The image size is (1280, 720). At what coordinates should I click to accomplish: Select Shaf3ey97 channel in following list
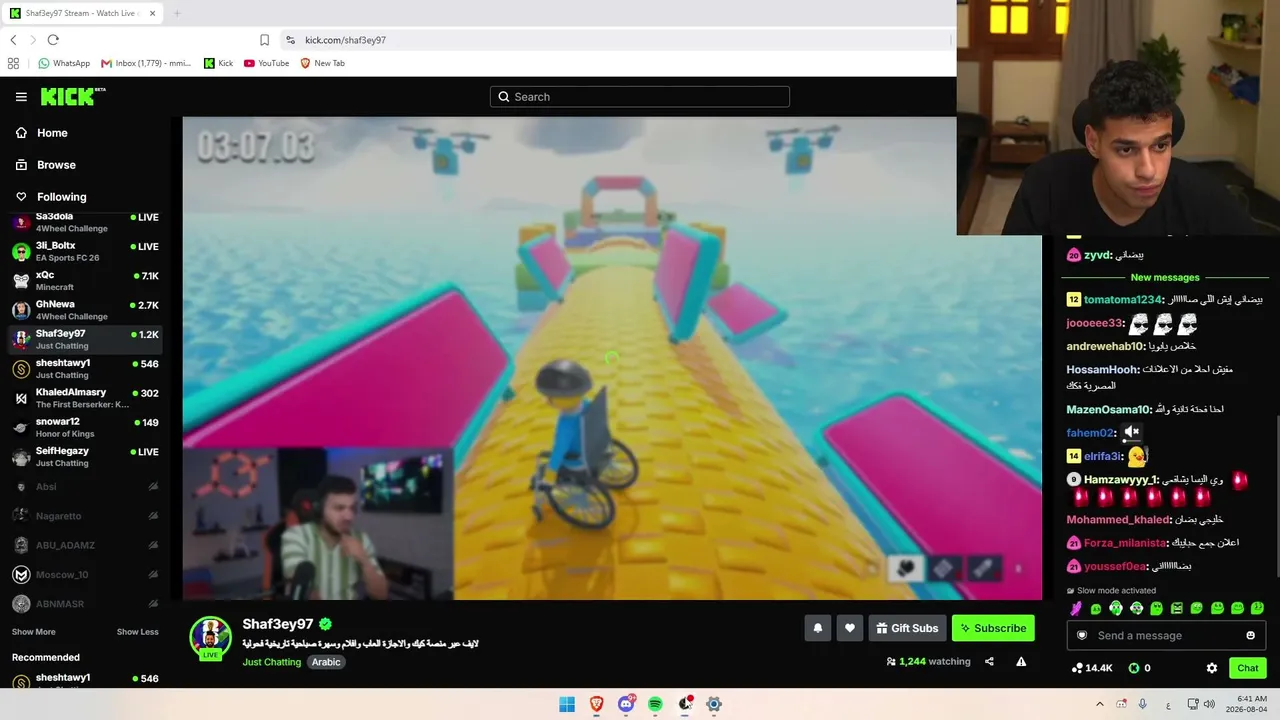tap(86, 340)
